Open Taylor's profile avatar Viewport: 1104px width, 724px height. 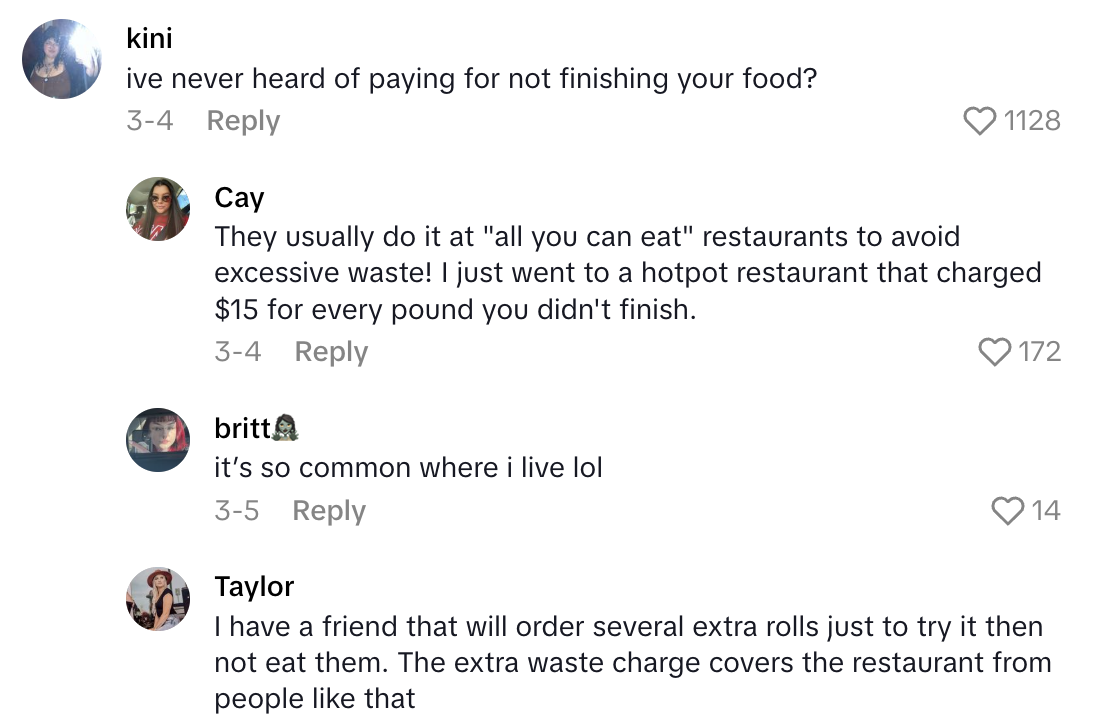tap(157, 599)
